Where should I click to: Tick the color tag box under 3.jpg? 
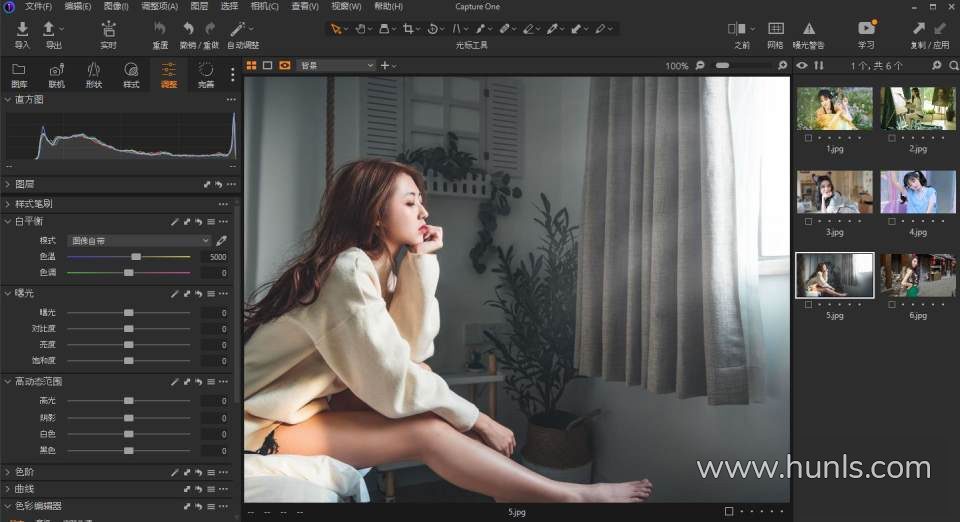[808, 222]
